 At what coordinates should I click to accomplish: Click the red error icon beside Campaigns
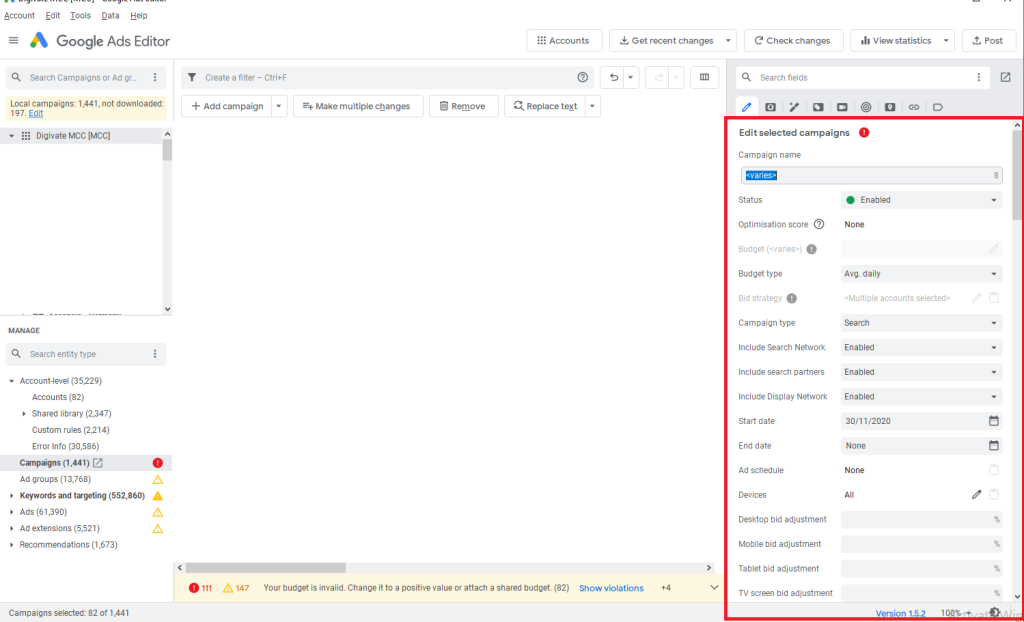(157, 463)
